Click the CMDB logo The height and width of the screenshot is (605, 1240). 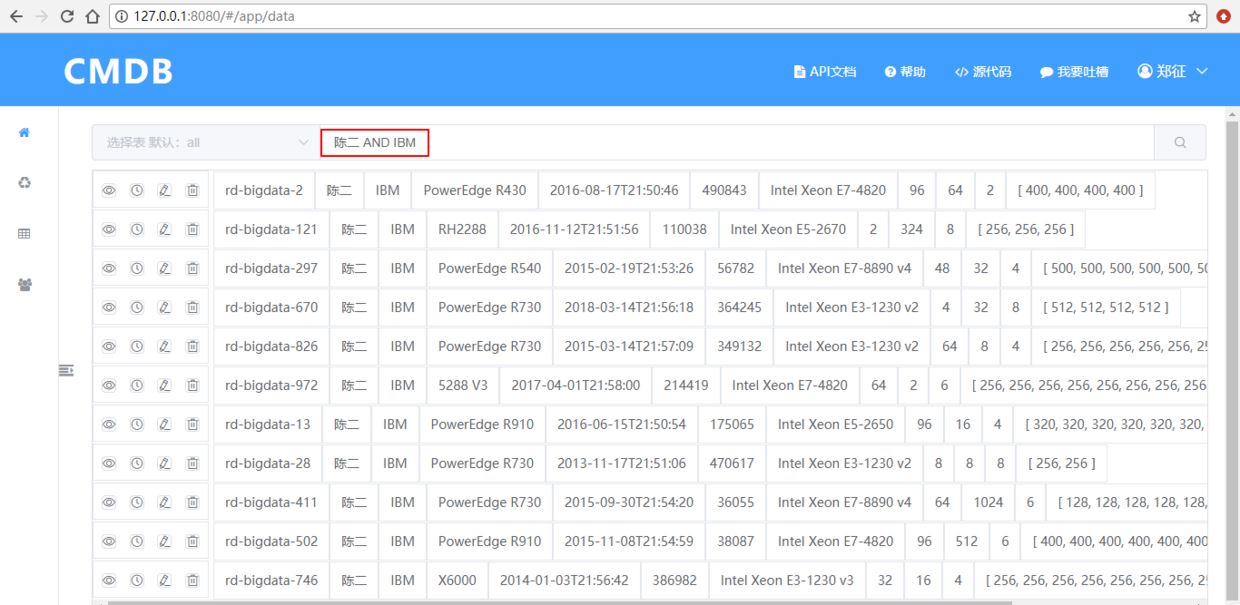(118, 71)
